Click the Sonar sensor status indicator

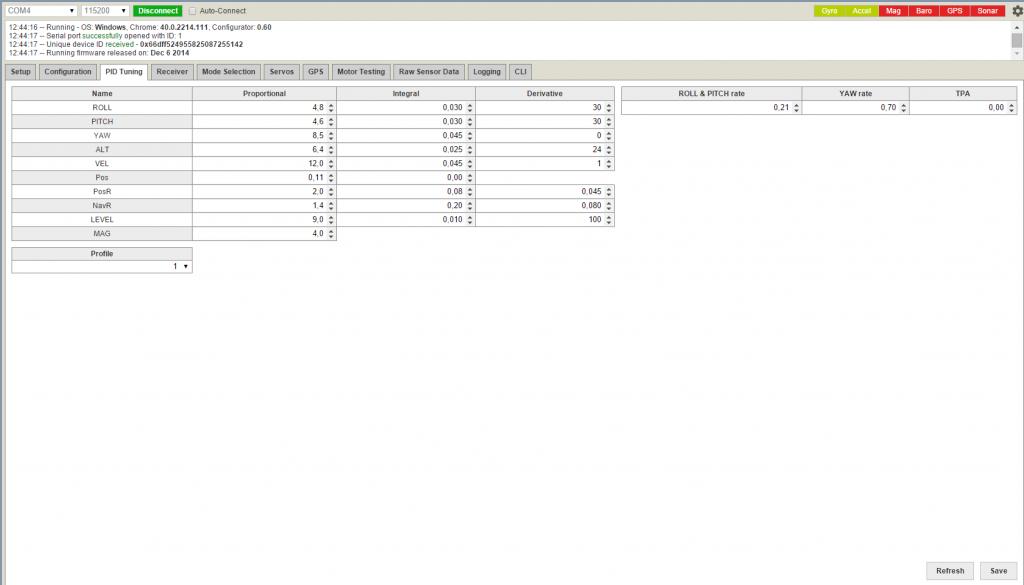tap(987, 11)
